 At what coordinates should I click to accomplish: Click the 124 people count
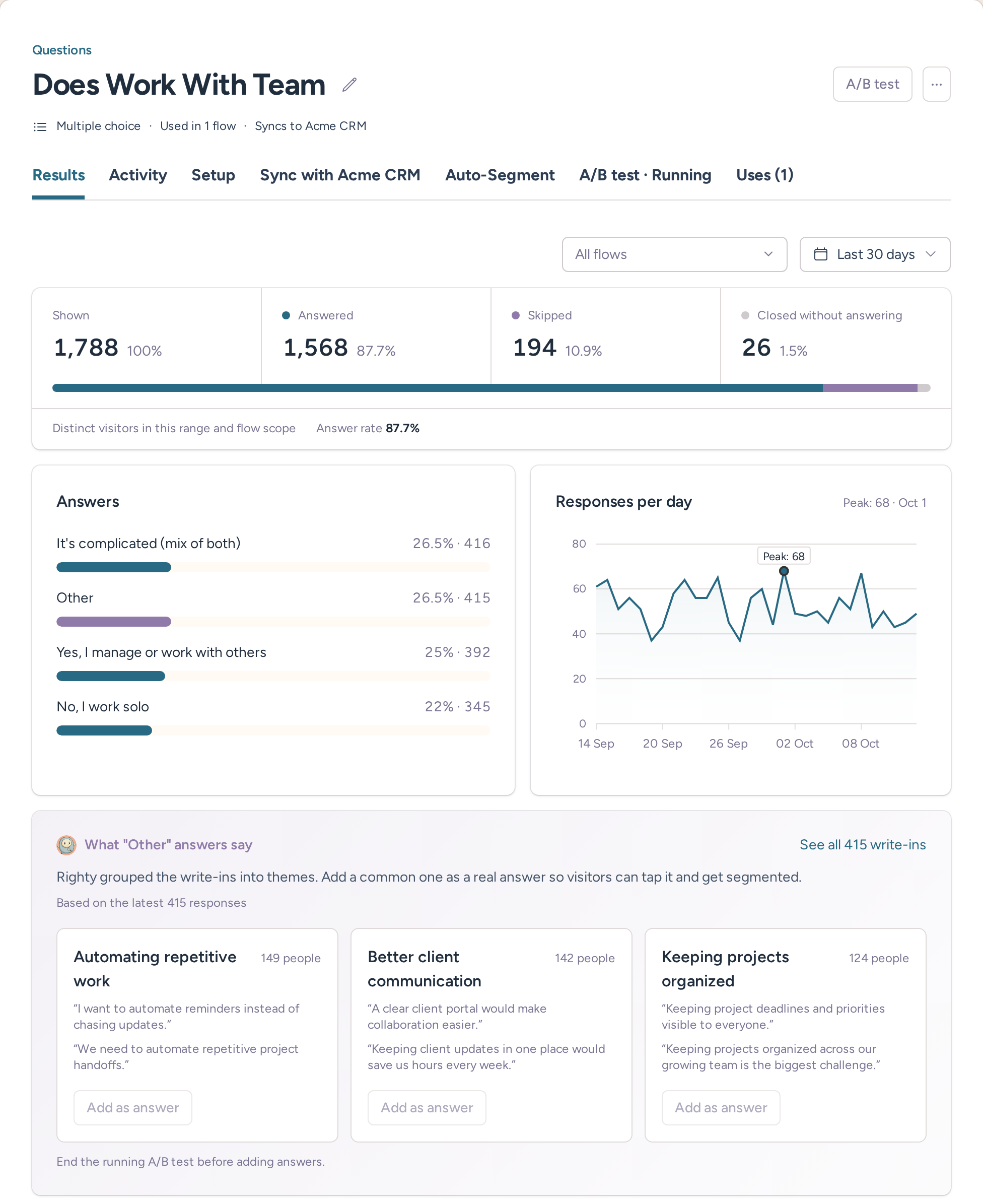[878, 958]
